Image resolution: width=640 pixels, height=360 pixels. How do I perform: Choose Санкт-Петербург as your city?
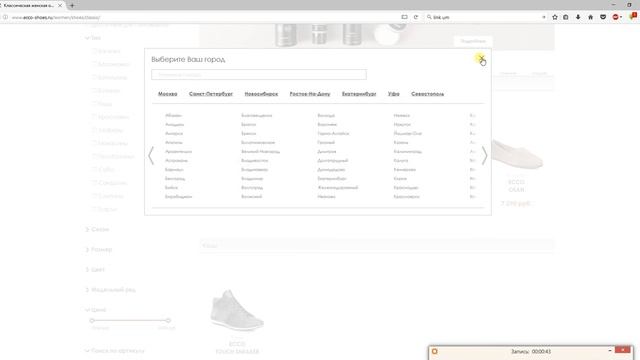(211, 94)
